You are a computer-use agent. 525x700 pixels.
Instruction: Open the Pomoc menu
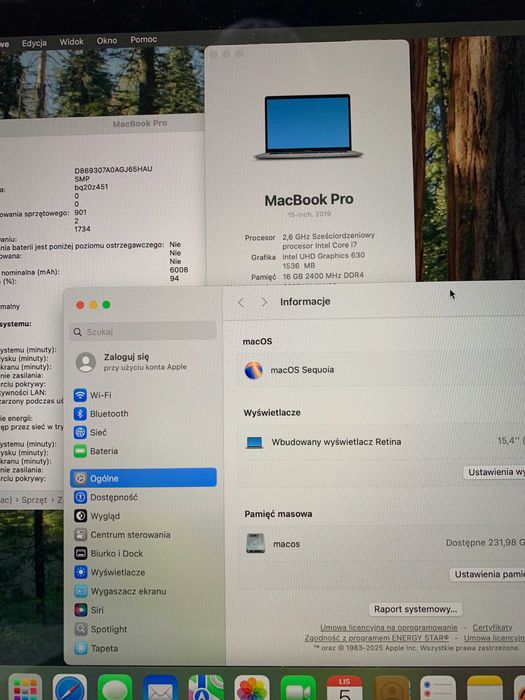pyautogui.click(x=143, y=39)
